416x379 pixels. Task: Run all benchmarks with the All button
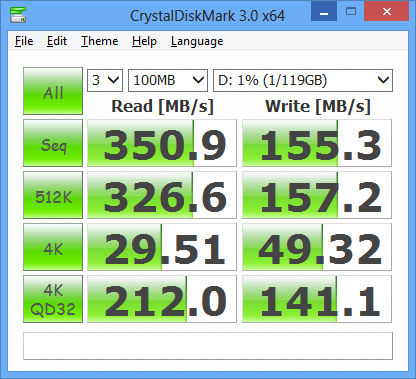click(53, 91)
